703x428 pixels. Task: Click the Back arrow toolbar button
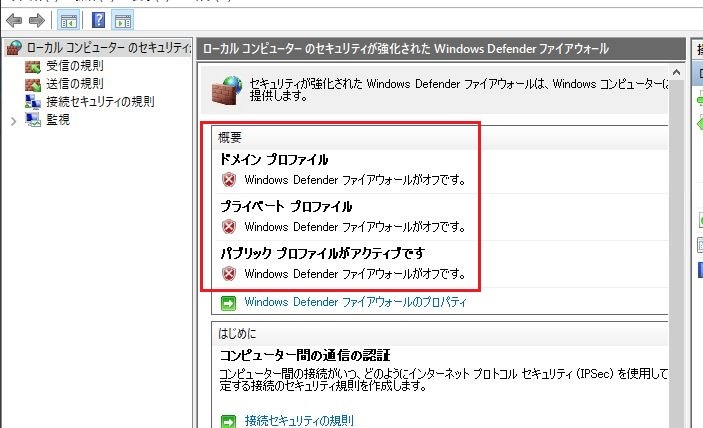click(x=14, y=20)
